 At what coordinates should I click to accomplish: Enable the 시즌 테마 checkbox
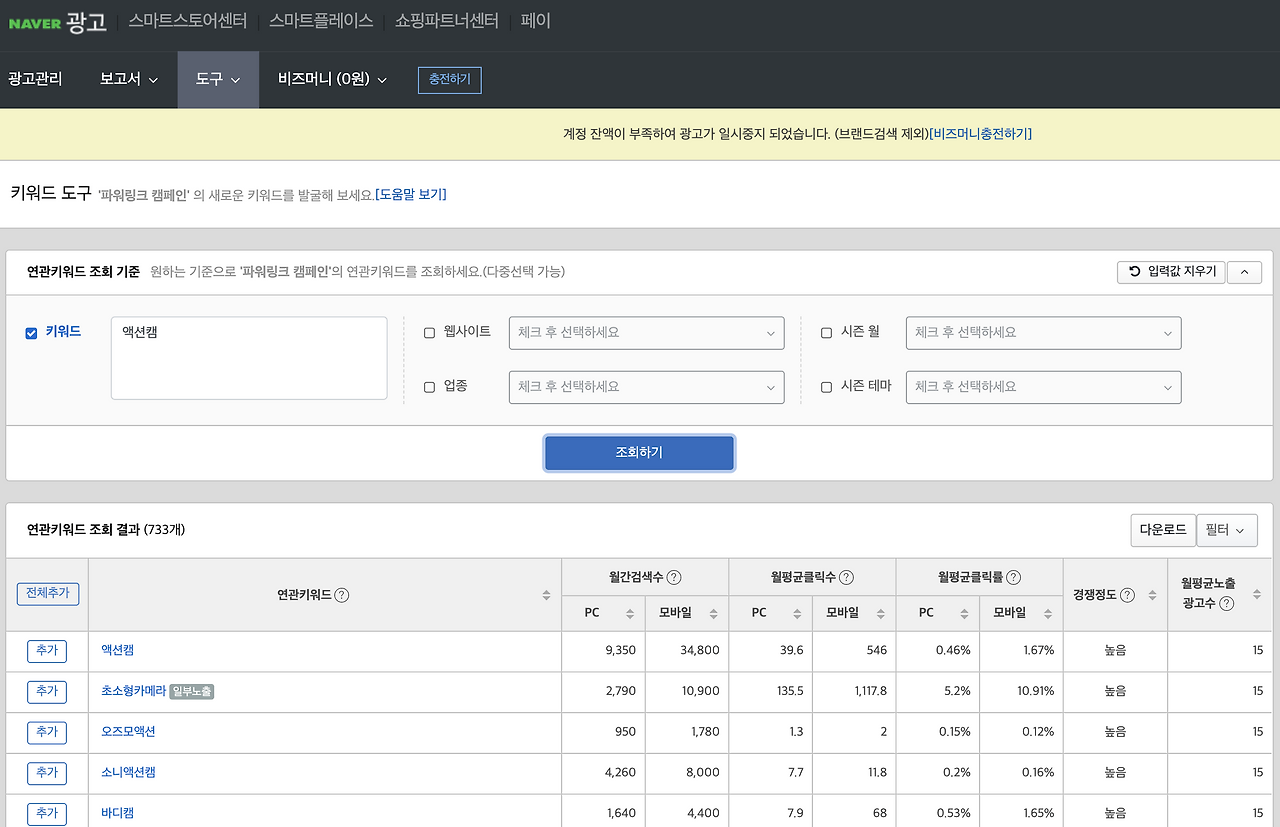click(x=826, y=387)
